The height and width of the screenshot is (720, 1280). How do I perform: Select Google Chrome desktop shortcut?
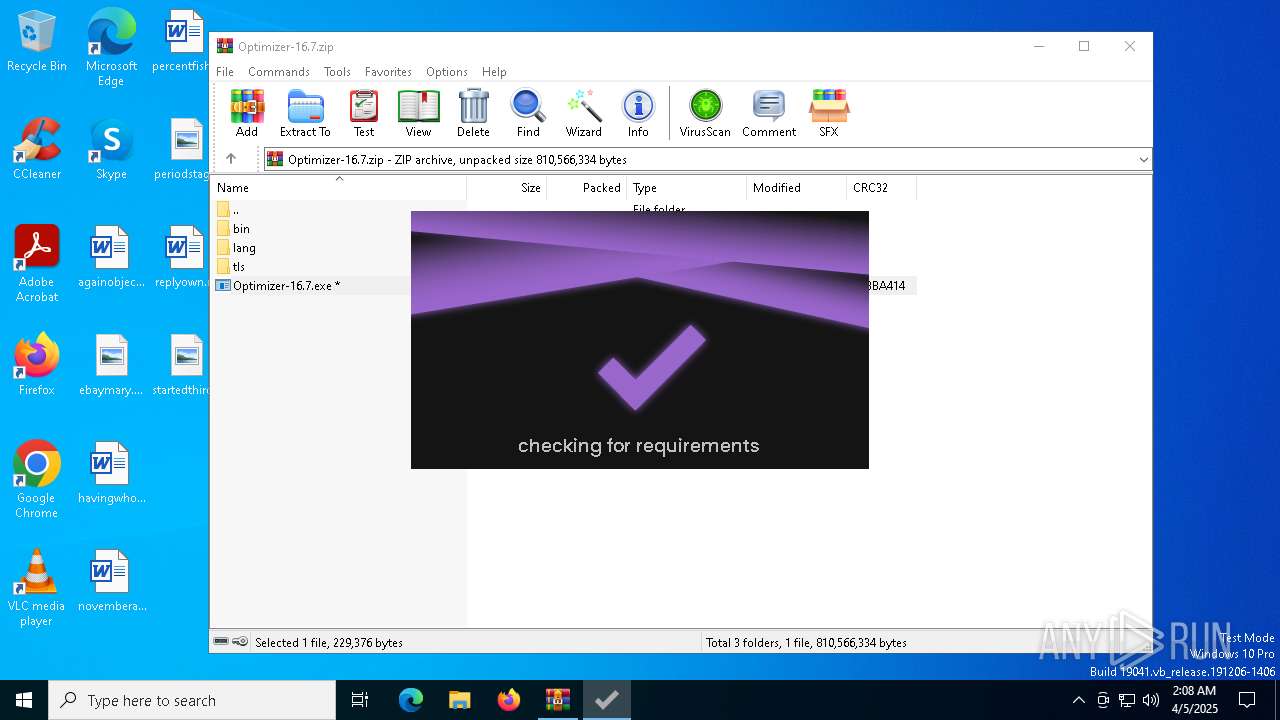pos(37,480)
